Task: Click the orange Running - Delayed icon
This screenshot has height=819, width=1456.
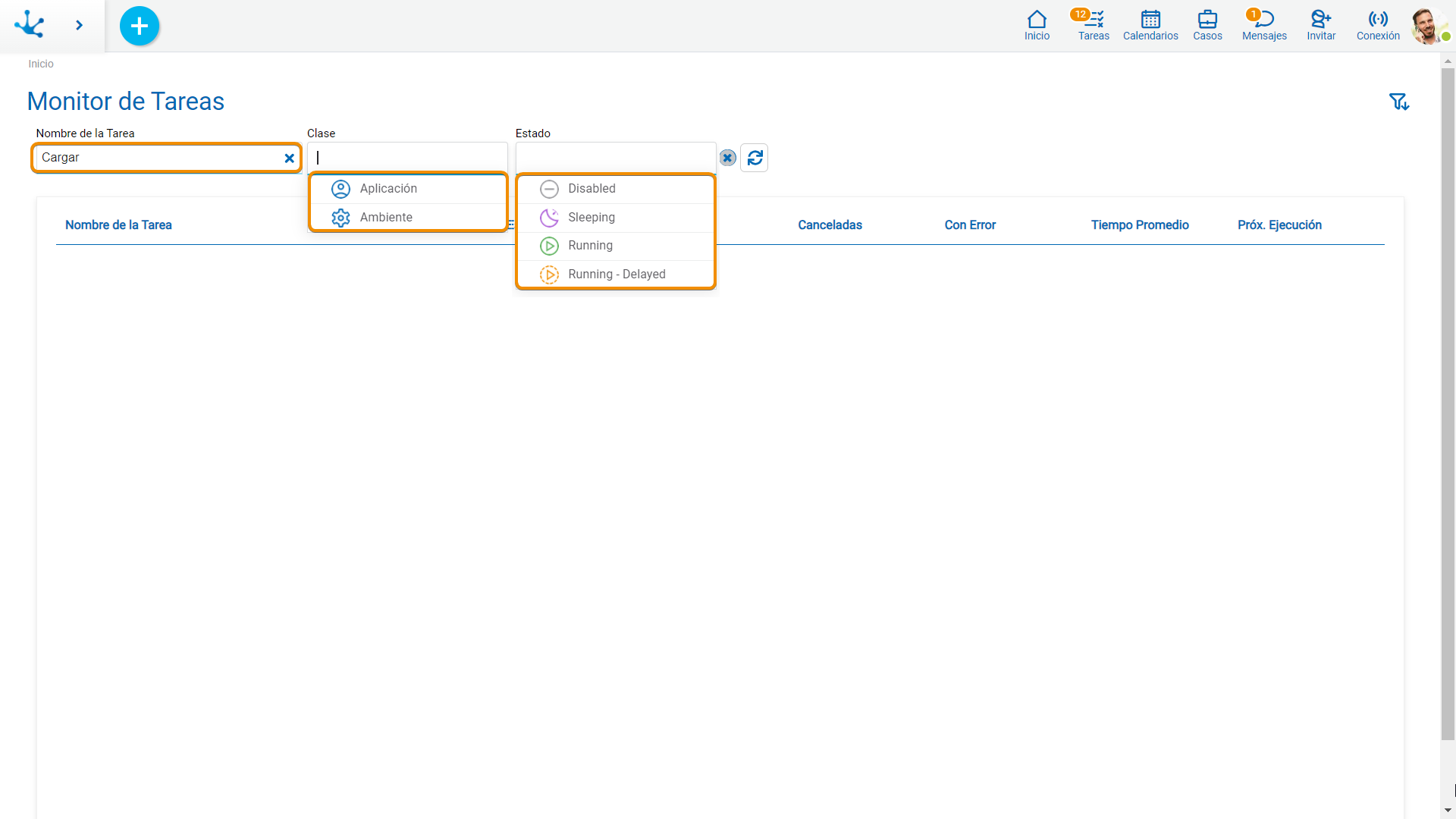Action: (549, 275)
